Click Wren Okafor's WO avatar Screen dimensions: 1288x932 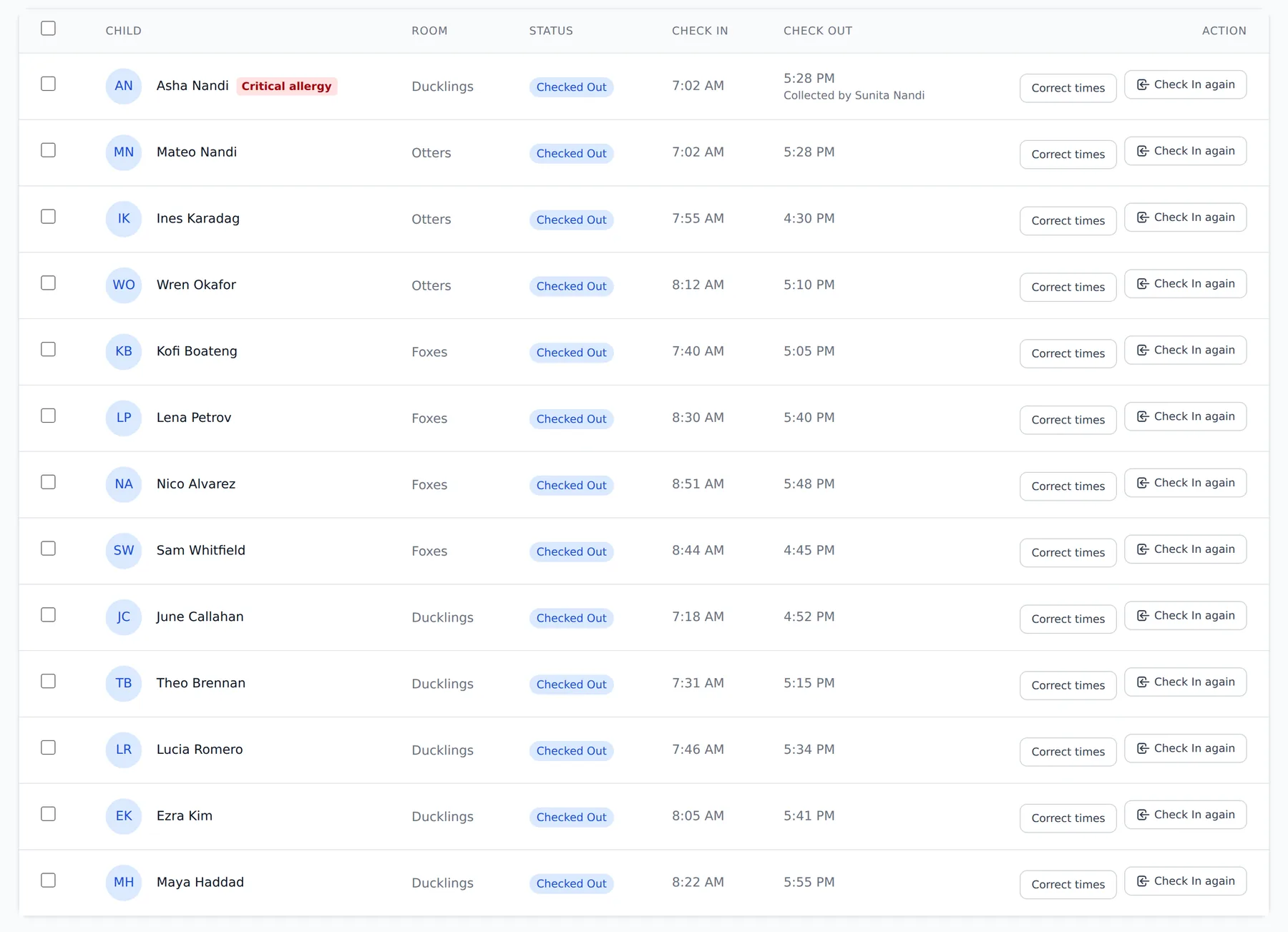point(124,285)
